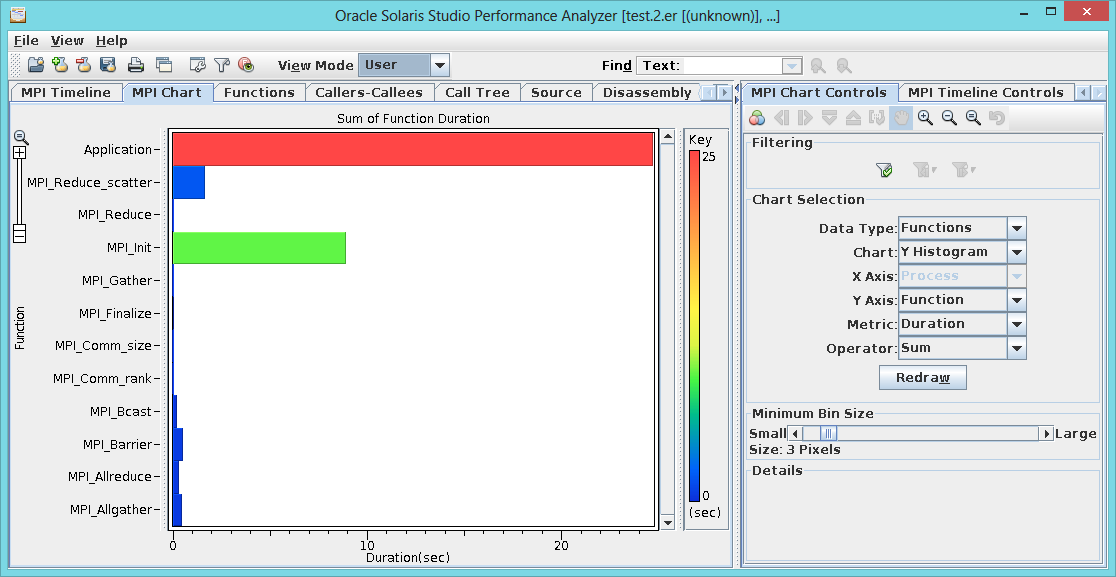1116x577 pixels.
Task: Click the minus box on the vertical zoom slider
Action: (x=20, y=233)
